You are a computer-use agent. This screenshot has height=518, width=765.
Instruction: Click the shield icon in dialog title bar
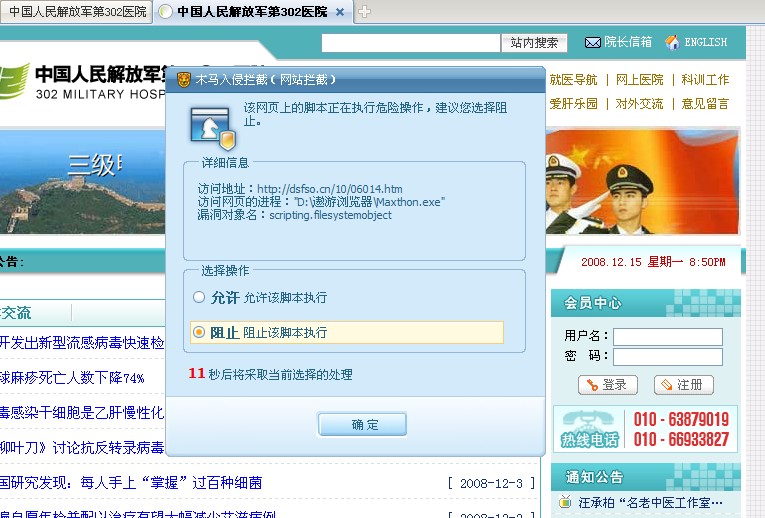183,79
